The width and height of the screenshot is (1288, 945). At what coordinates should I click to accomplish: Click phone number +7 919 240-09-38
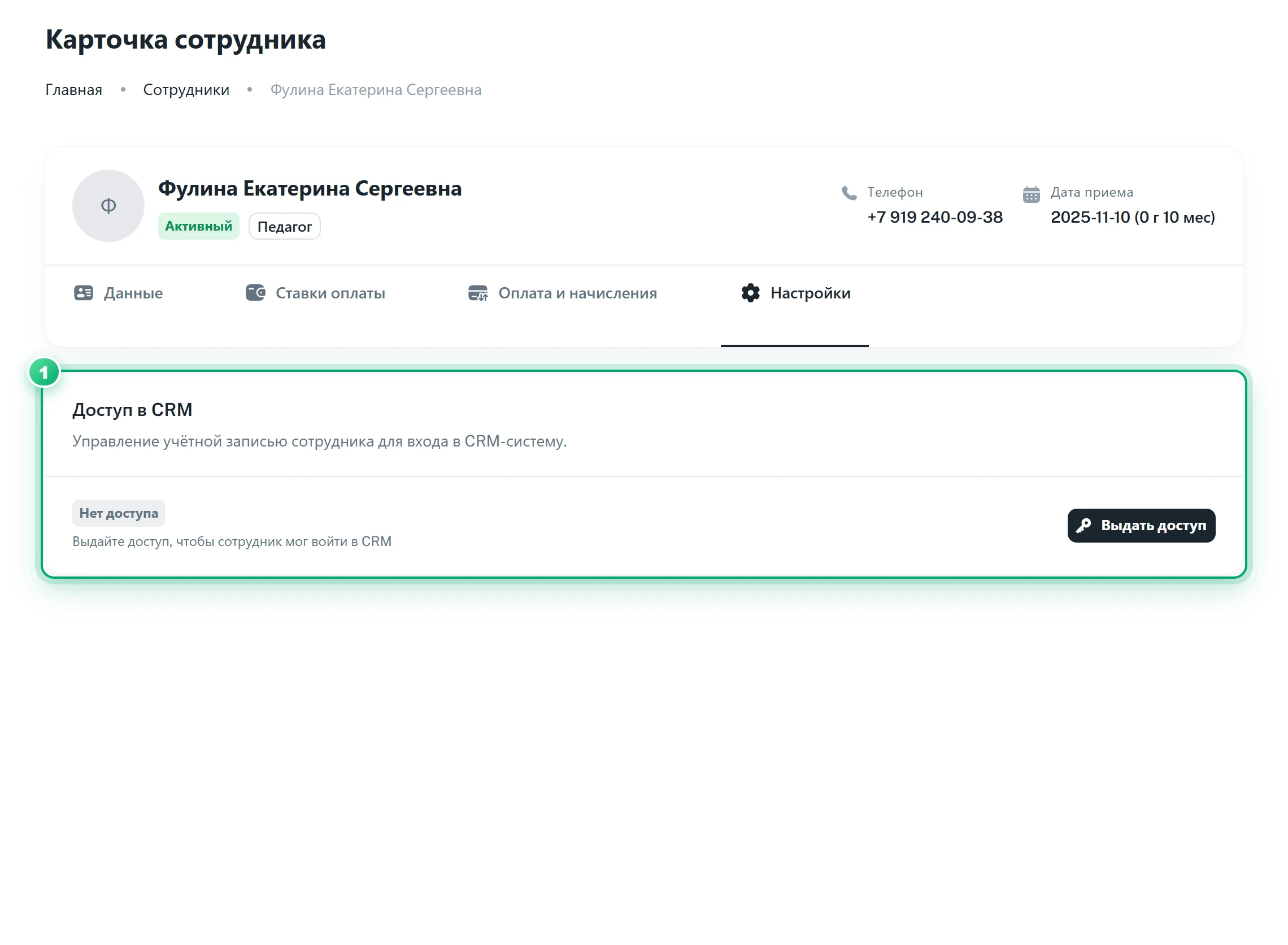click(936, 218)
